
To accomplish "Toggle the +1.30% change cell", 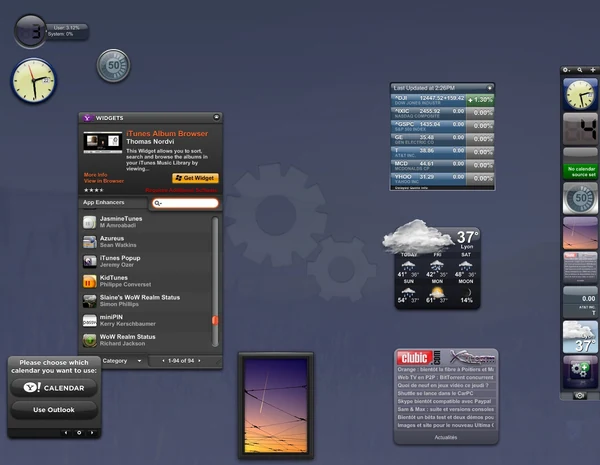I will (x=480, y=100).
